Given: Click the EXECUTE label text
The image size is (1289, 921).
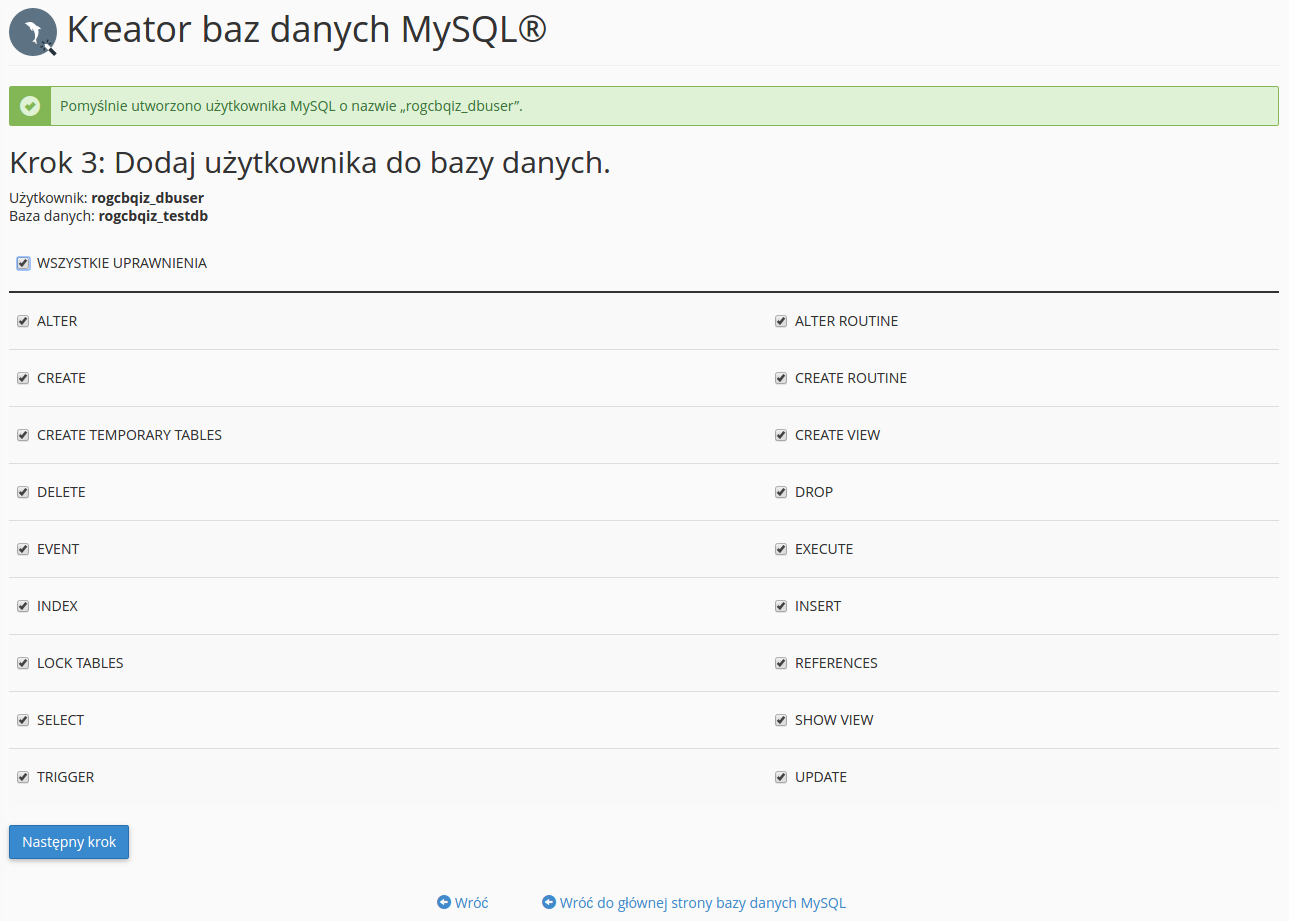Looking at the screenshot, I should [x=824, y=549].
